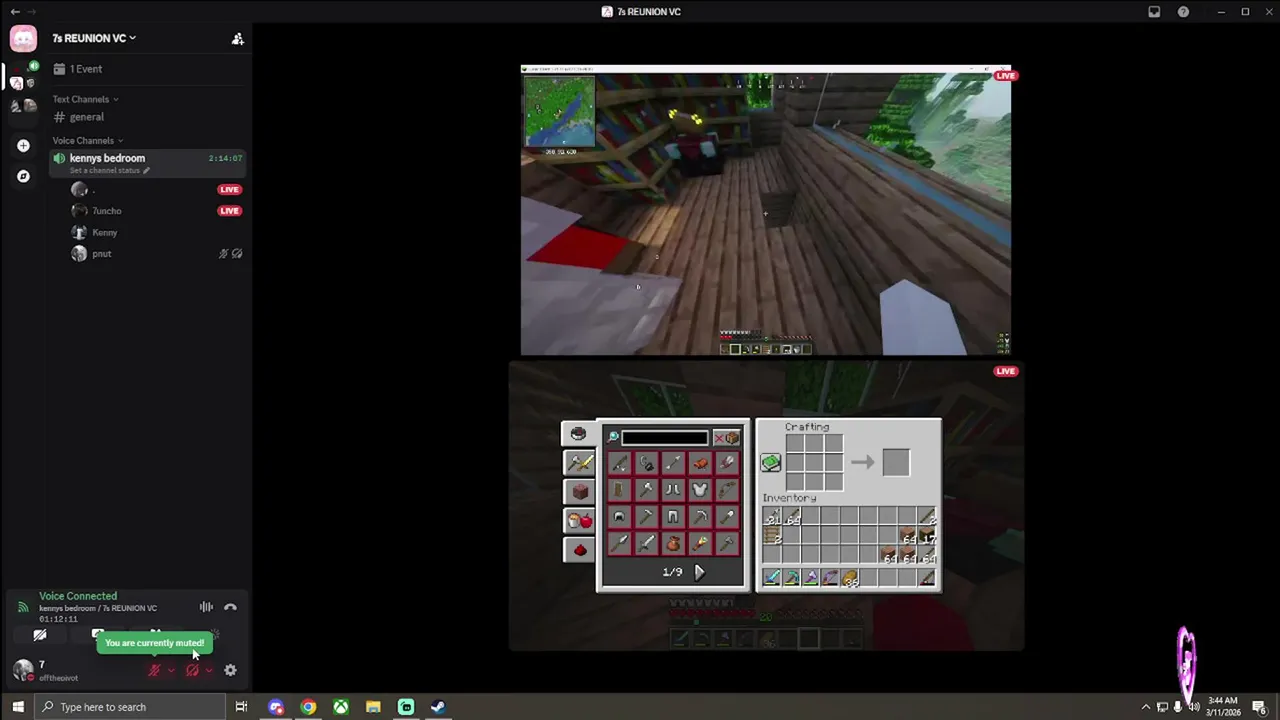This screenshot has height=720, width=1280.
Task: Unmute microphone in the user panel
Action: click(x=154, y=670)
